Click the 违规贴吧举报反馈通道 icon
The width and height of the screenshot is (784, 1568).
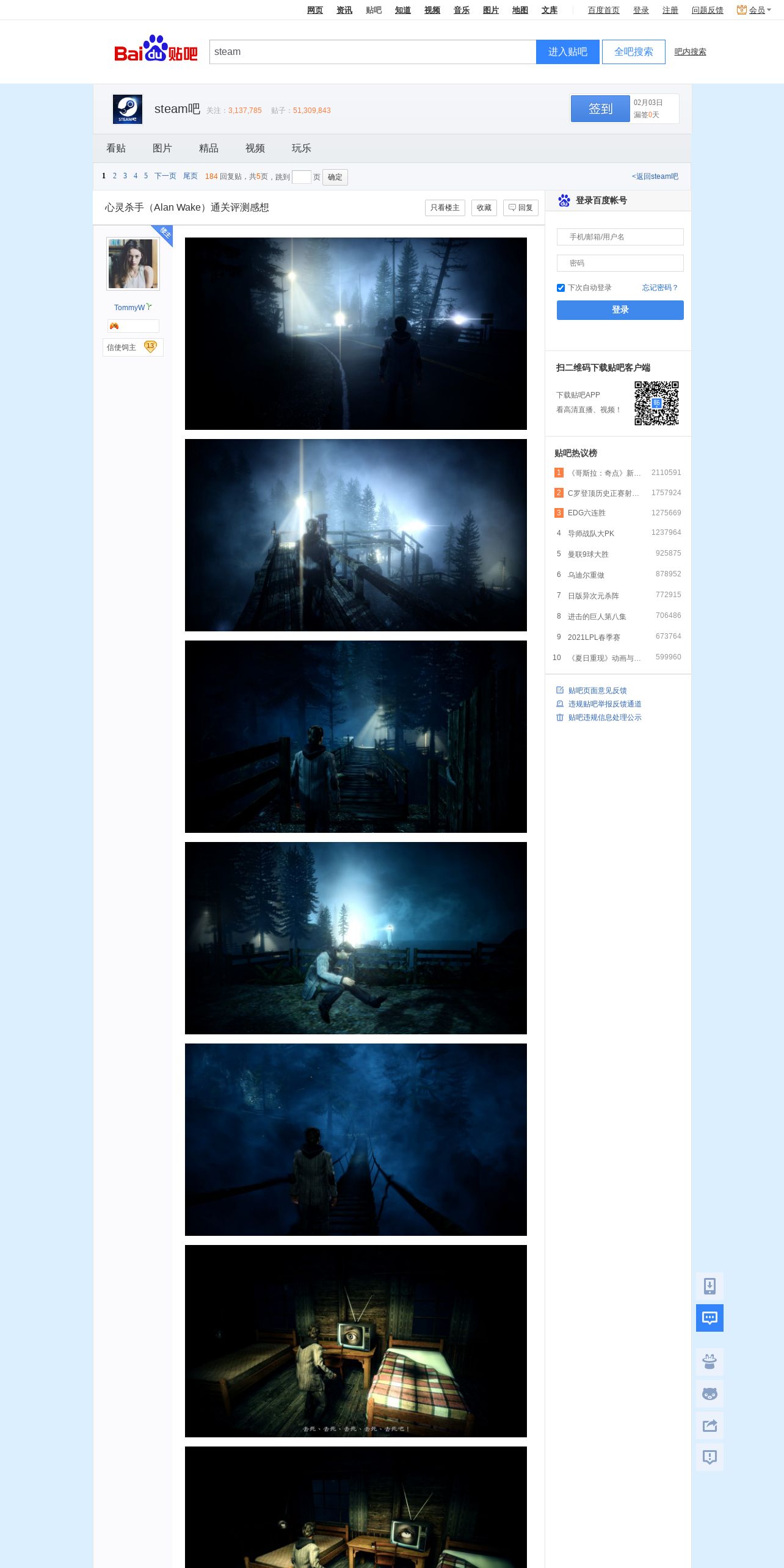click(560, 703)
